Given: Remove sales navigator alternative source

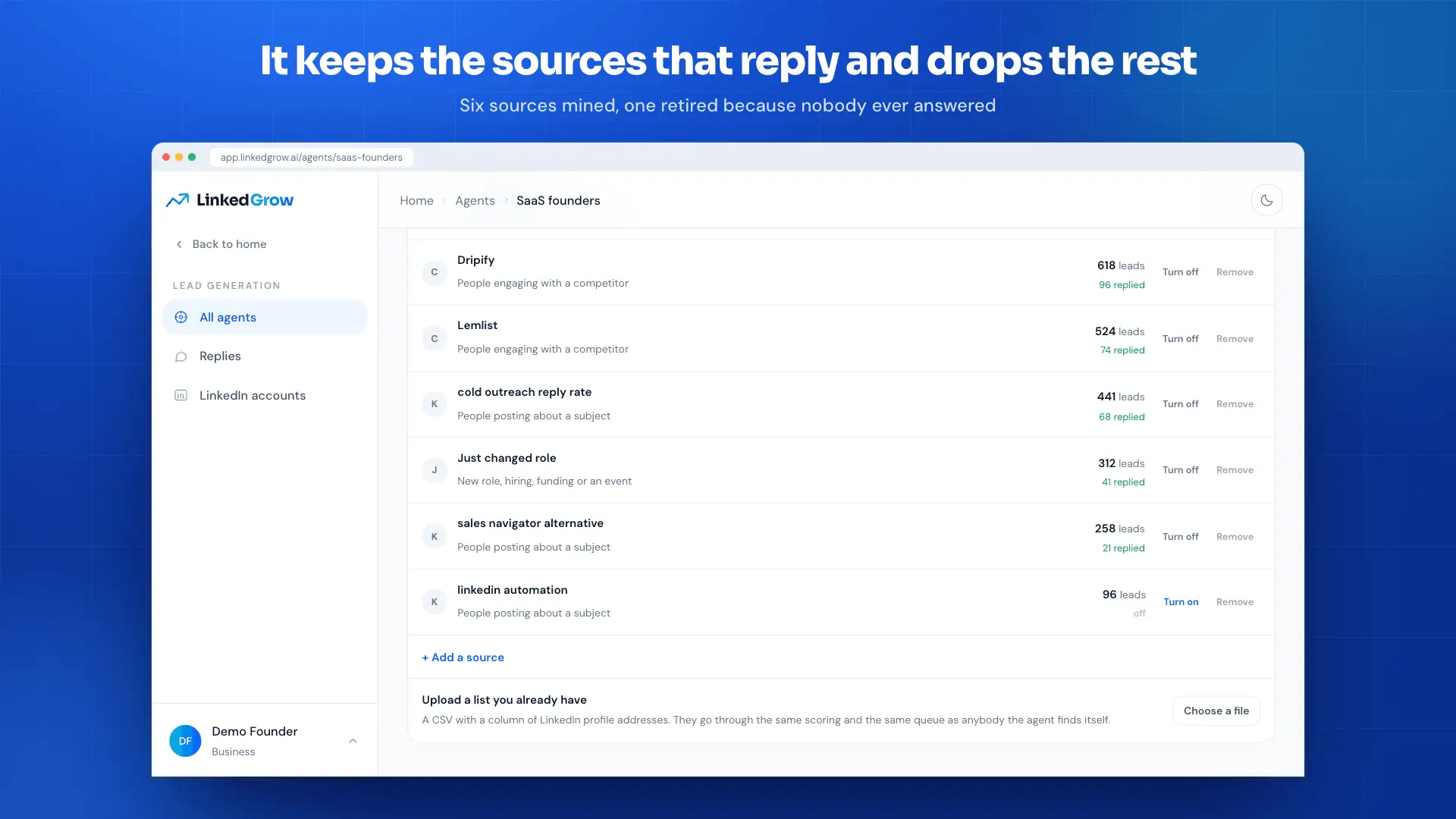Looking at the screenshot, I should click(x=1235, y=537).
